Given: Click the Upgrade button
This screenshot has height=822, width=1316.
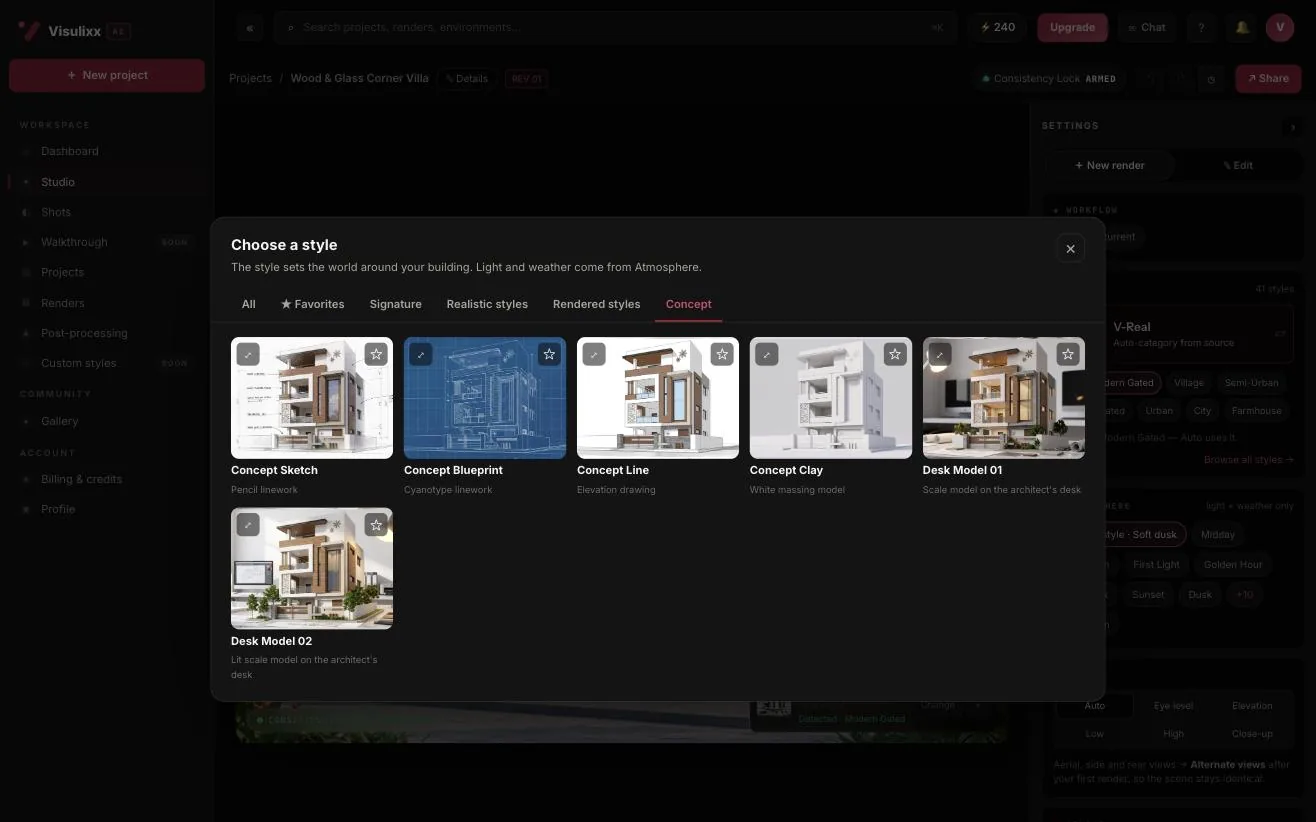Looking at the screenshot, I should [1072, 28].
